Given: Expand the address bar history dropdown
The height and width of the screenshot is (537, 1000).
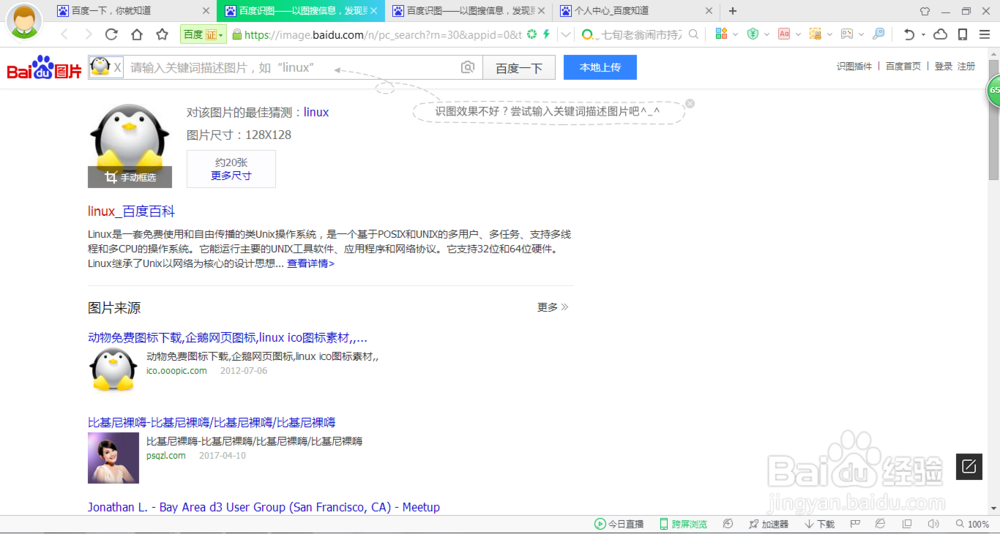Looking at the screenshot, I should click(x=565, y=34).
